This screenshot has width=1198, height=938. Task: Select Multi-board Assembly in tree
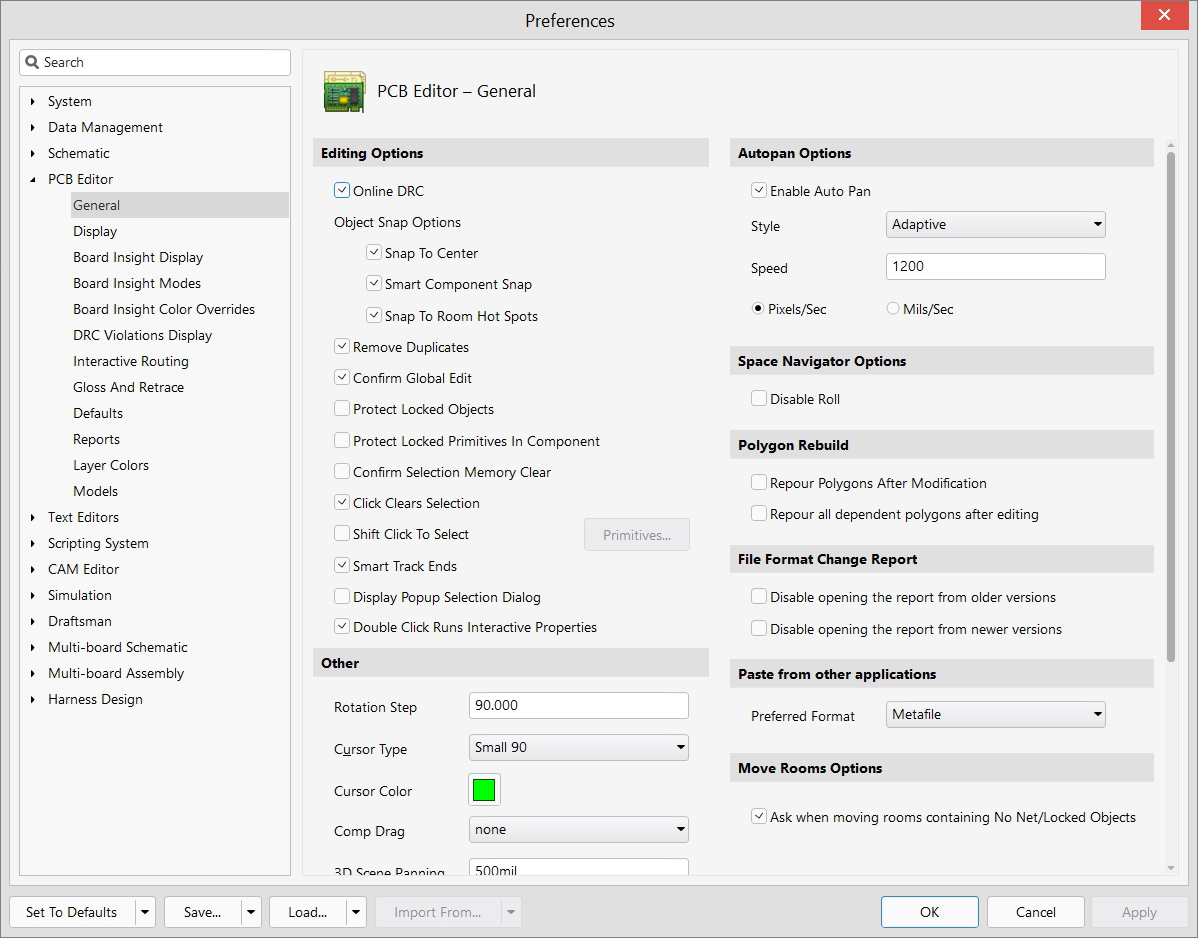[x=116, y=673]
